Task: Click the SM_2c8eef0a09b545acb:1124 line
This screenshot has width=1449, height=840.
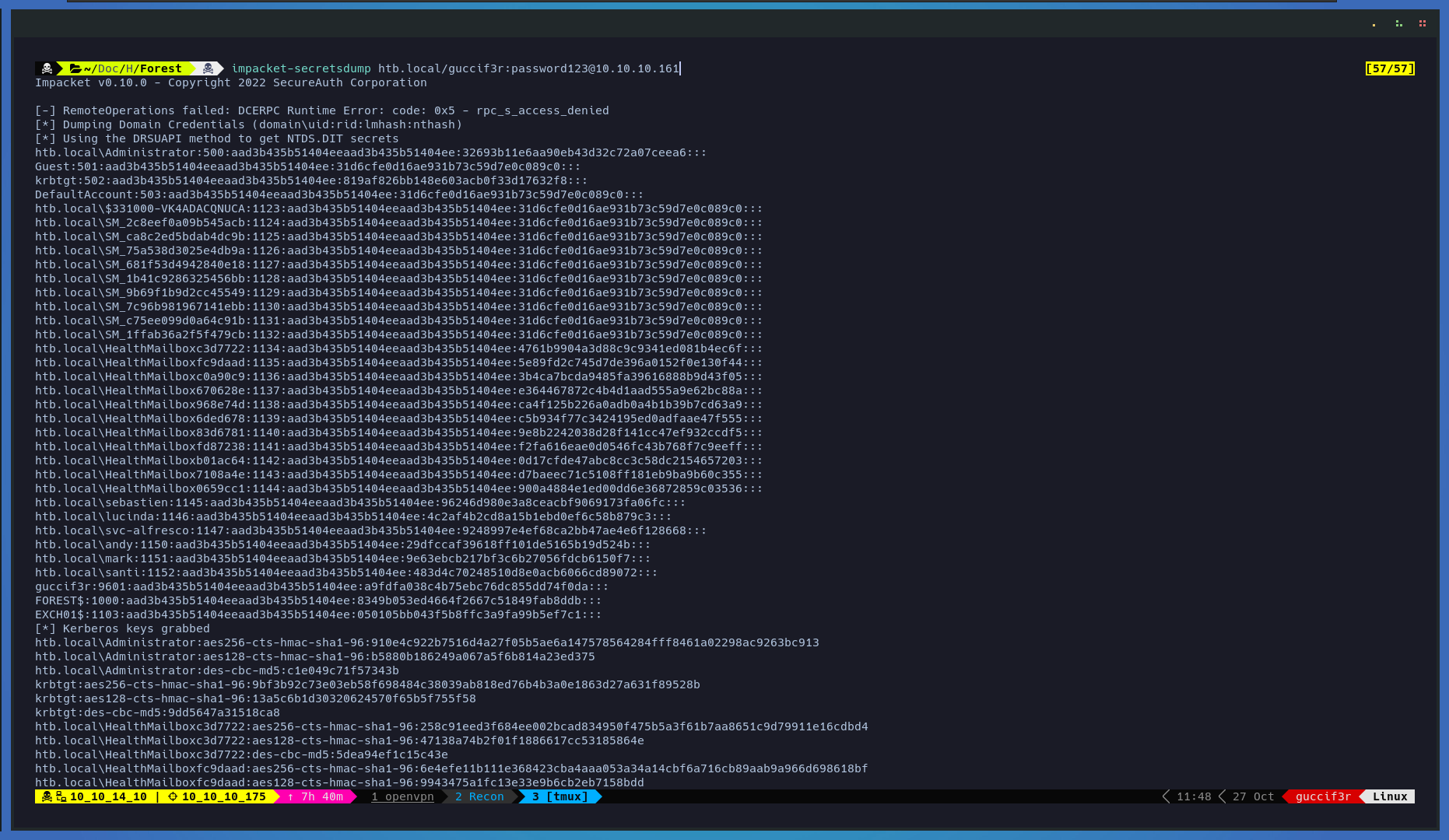Action: (399, 222)
